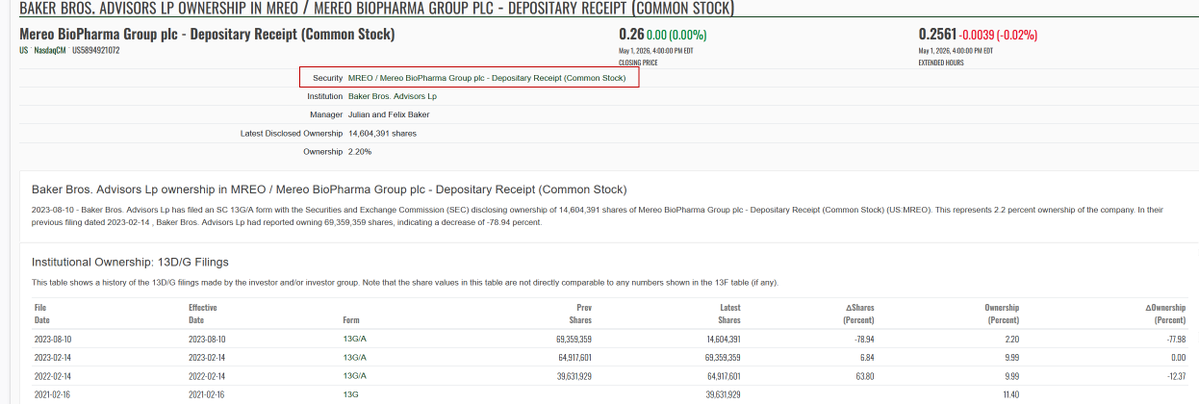
Task: Click the -77.98 ownership change cell
Action: pos(1178,339)
